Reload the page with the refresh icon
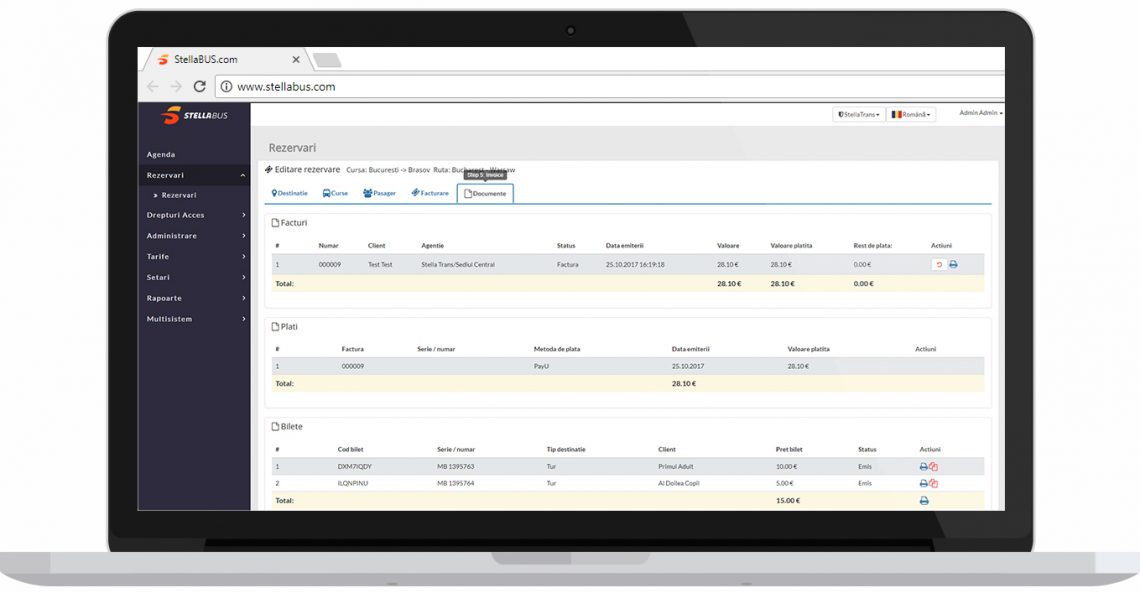This screenshot has height=593, width=1140. pos(199,86)
